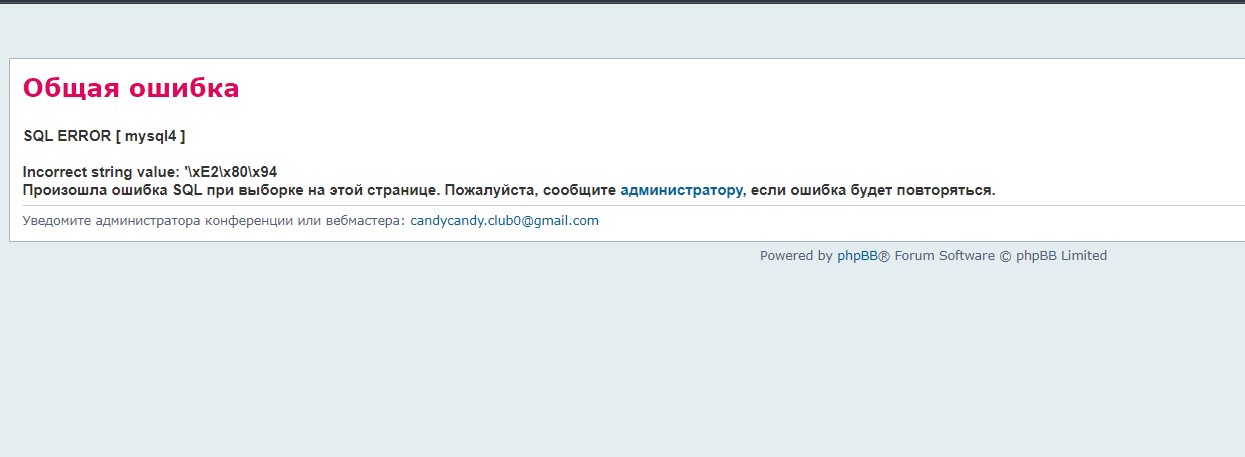Click the Powered by footer text
Viewport: 1245px width, 457px height.
(796, 256)
